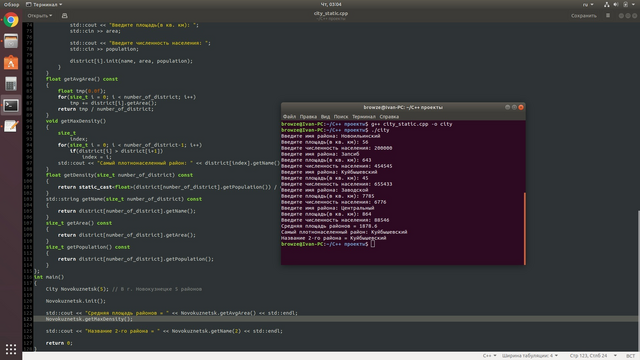The height and width of the screenshot is (360, 640).
Task: Open the Файл menu in terminal
Action: tap(289, 117)
